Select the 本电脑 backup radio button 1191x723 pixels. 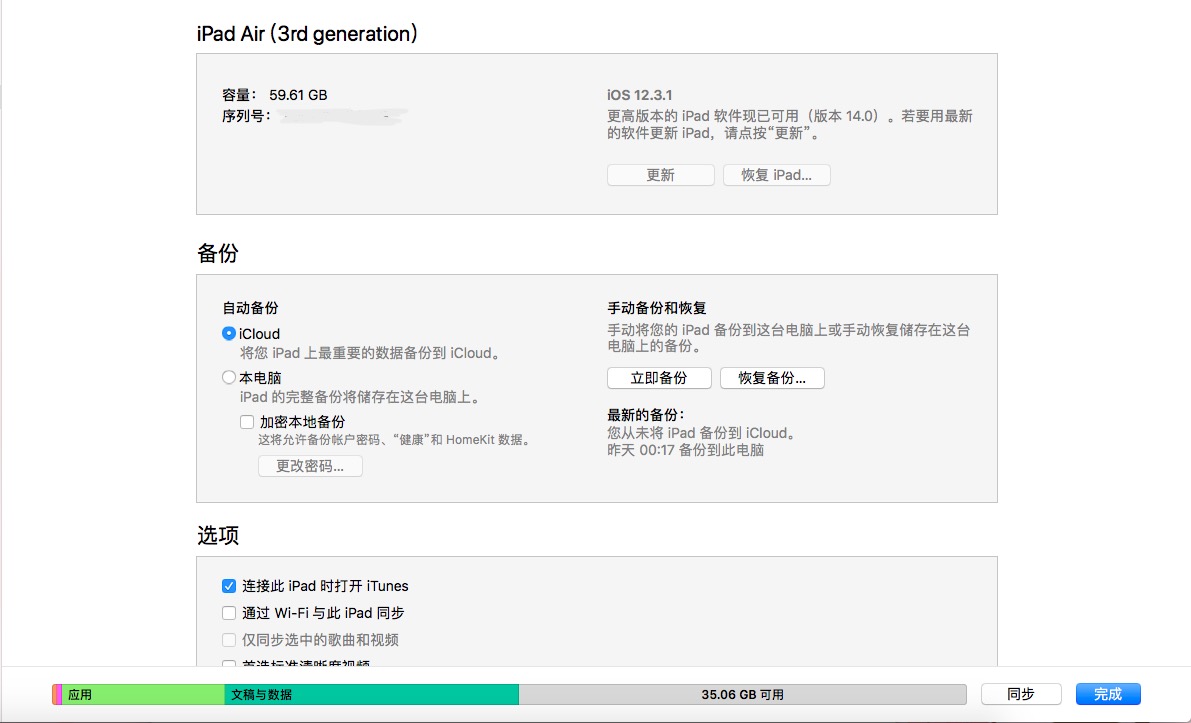coord(229,378)
